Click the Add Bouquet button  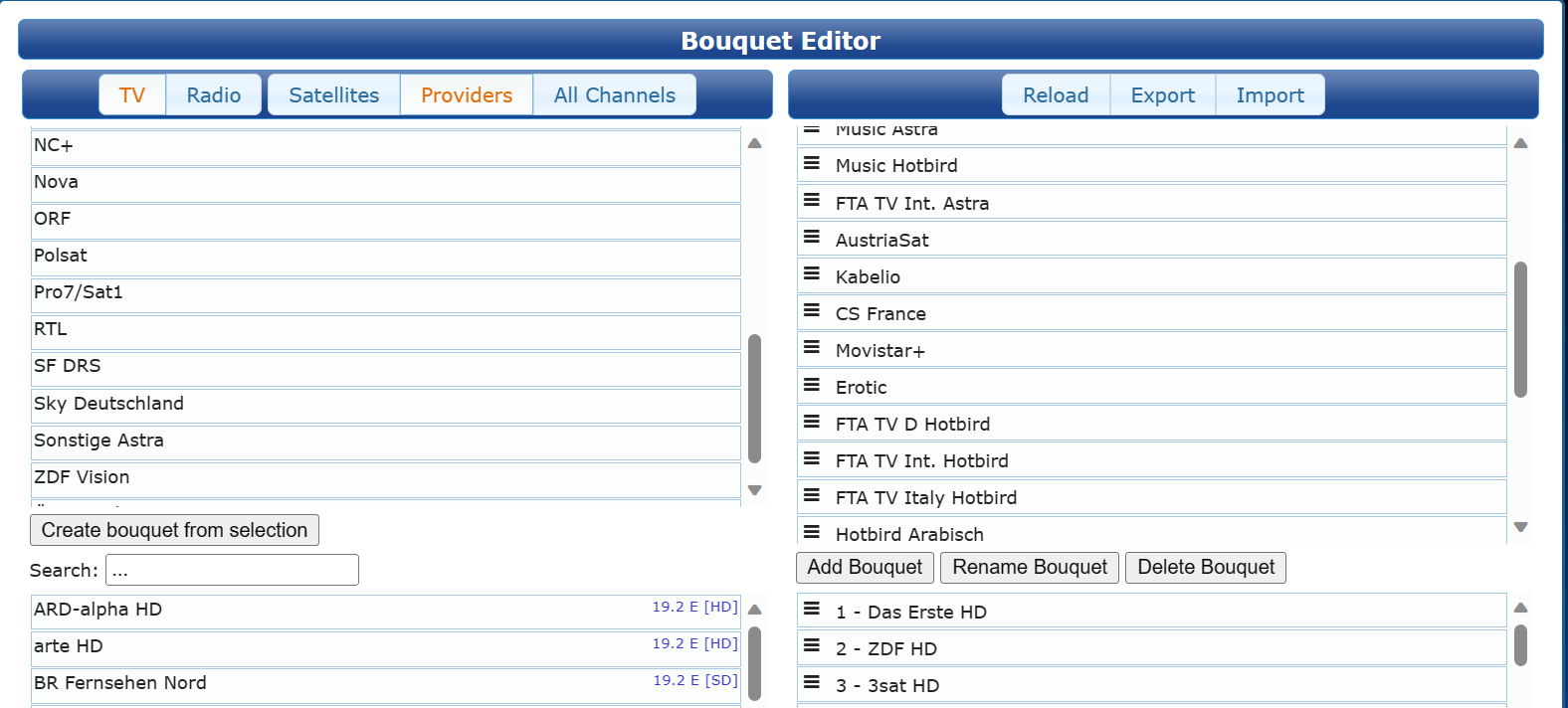(x=866, y=567)
